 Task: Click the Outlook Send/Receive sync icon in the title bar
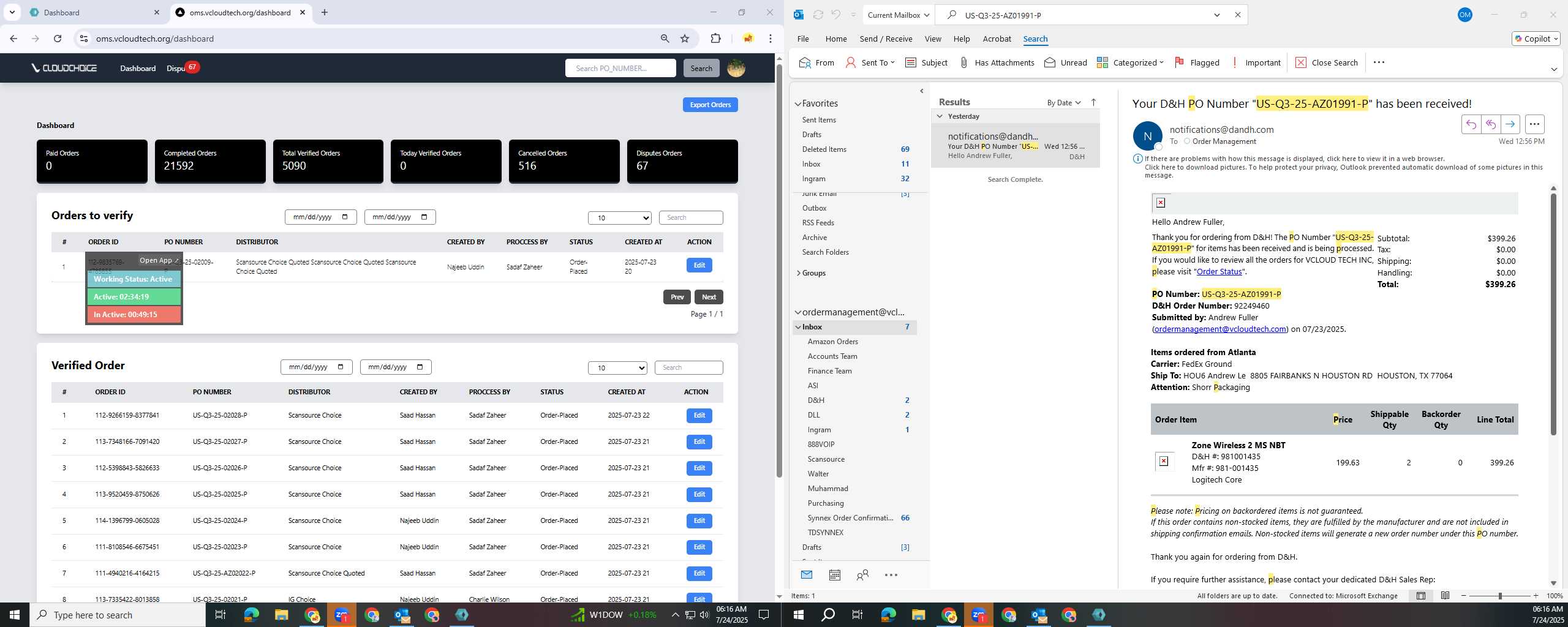[818, 15]
